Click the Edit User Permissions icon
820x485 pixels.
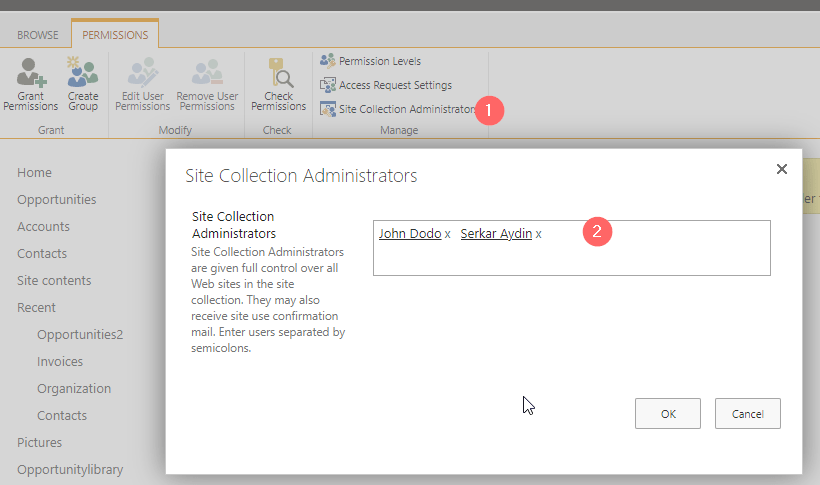pyautogui.click(x=142, y=72)
